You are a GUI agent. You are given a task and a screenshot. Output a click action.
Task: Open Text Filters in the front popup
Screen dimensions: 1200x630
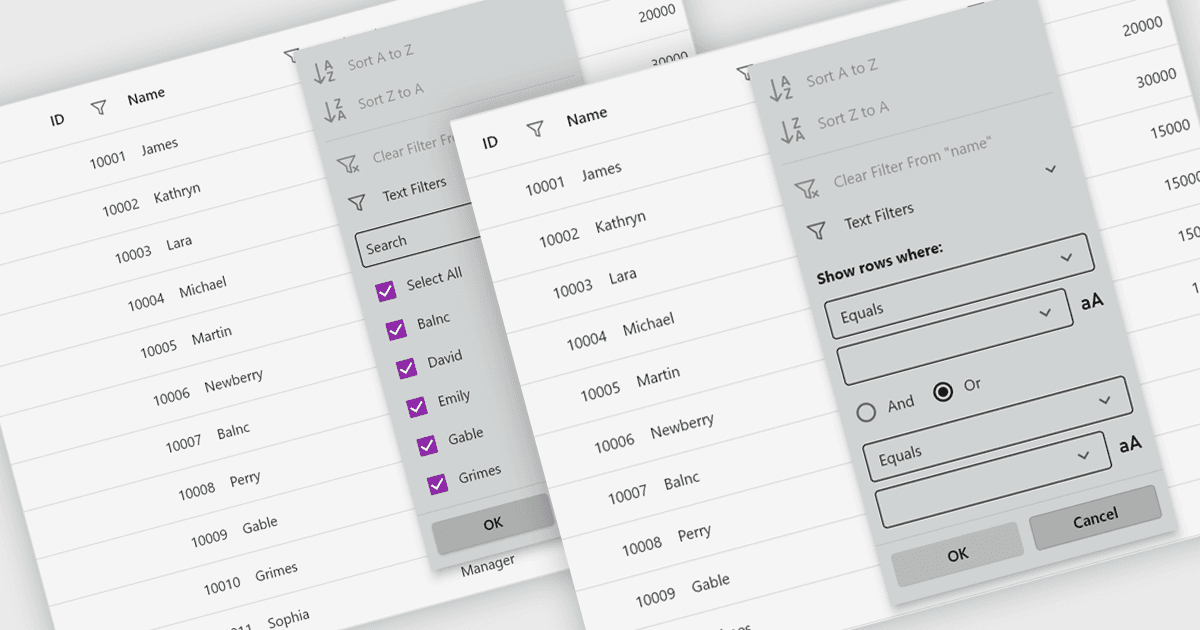click(x=879, y=216)
